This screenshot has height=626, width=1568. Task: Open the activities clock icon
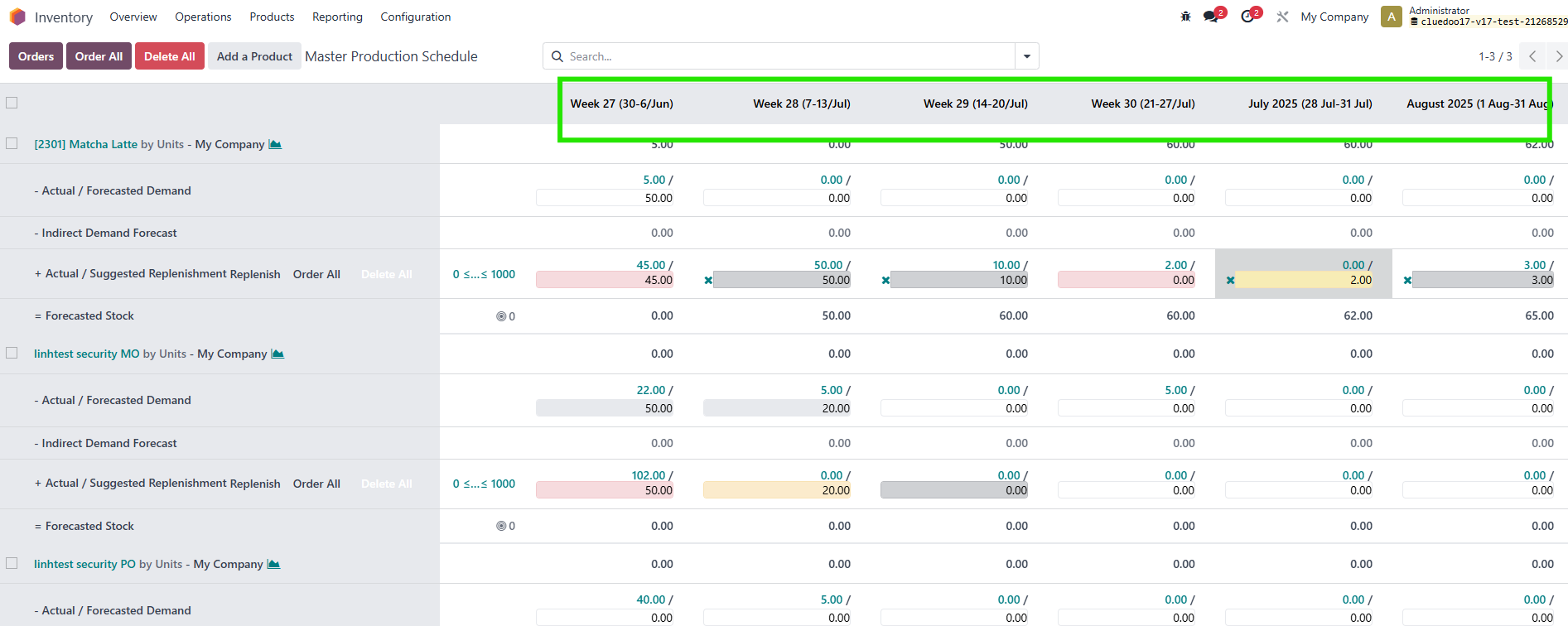[1248, 17]
